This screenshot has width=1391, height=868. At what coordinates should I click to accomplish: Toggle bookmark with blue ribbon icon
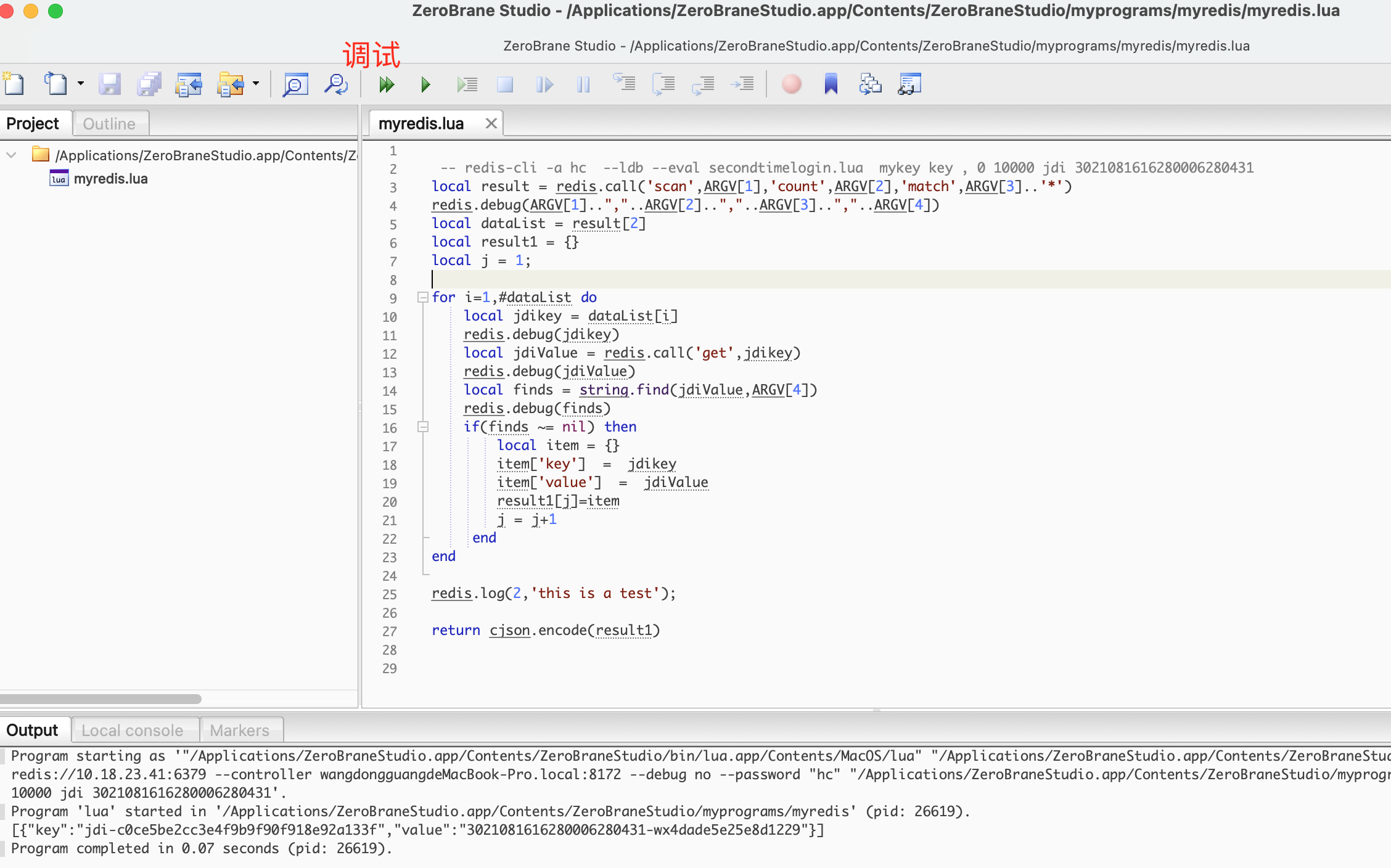click(x=831, y=84)
